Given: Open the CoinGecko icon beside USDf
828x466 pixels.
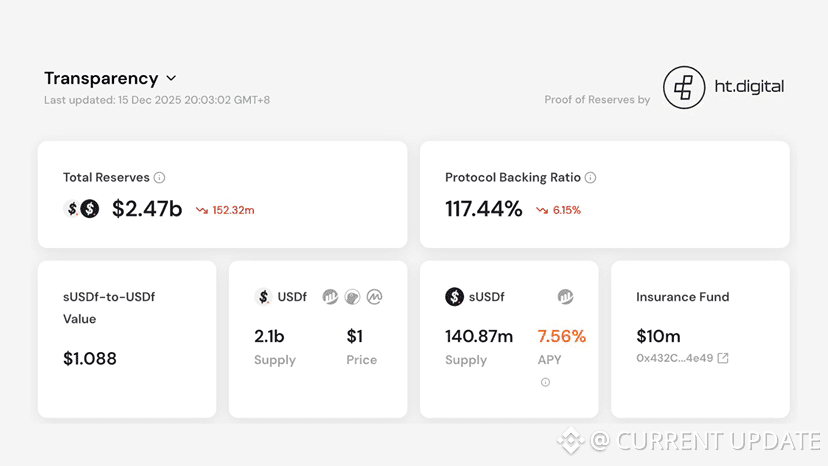Looking at the screenshot, I should click(352, 297).
